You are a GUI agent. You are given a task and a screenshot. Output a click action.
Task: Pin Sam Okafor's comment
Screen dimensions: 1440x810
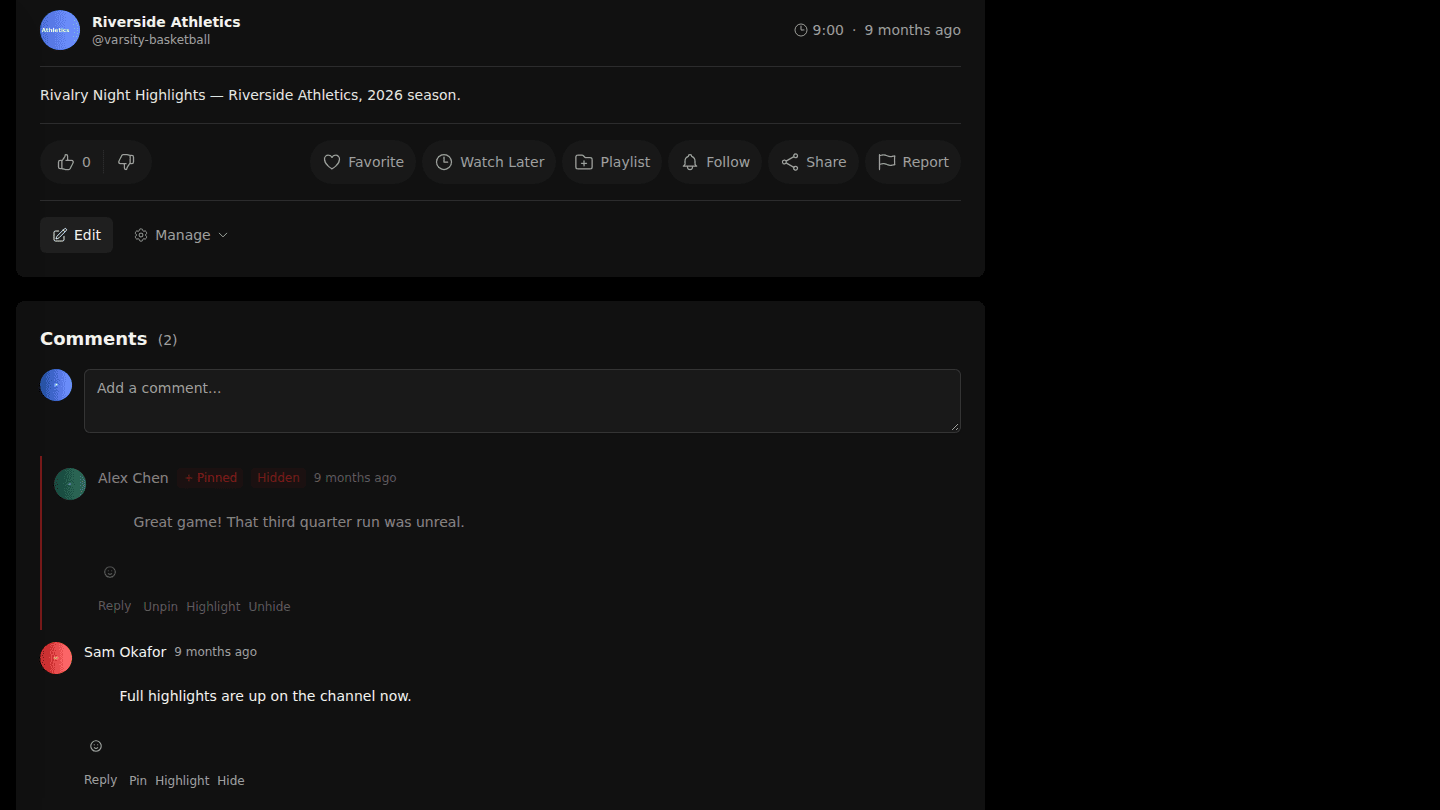click(x=138, y=781)
